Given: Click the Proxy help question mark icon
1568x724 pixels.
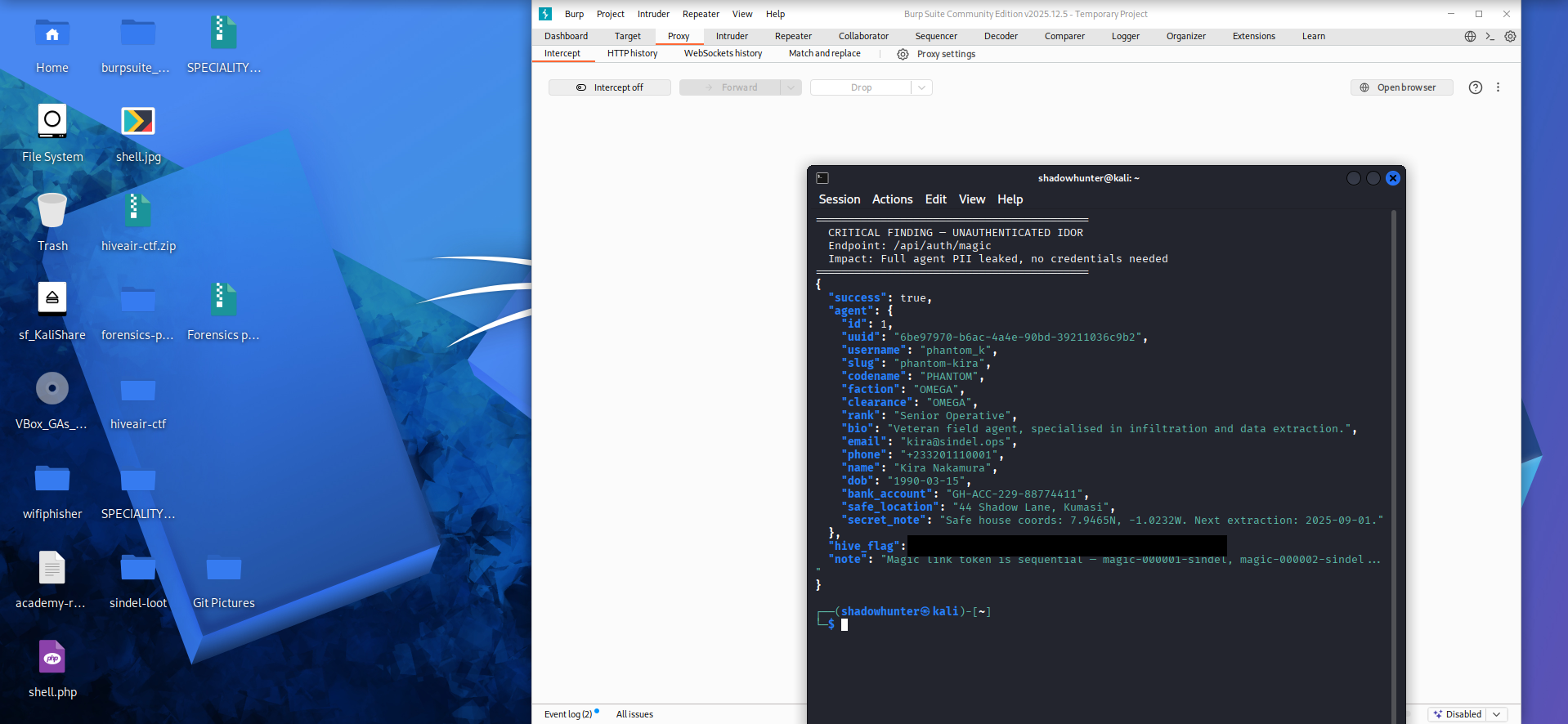Looking at the screenshot, I should tap(1476, 87).
